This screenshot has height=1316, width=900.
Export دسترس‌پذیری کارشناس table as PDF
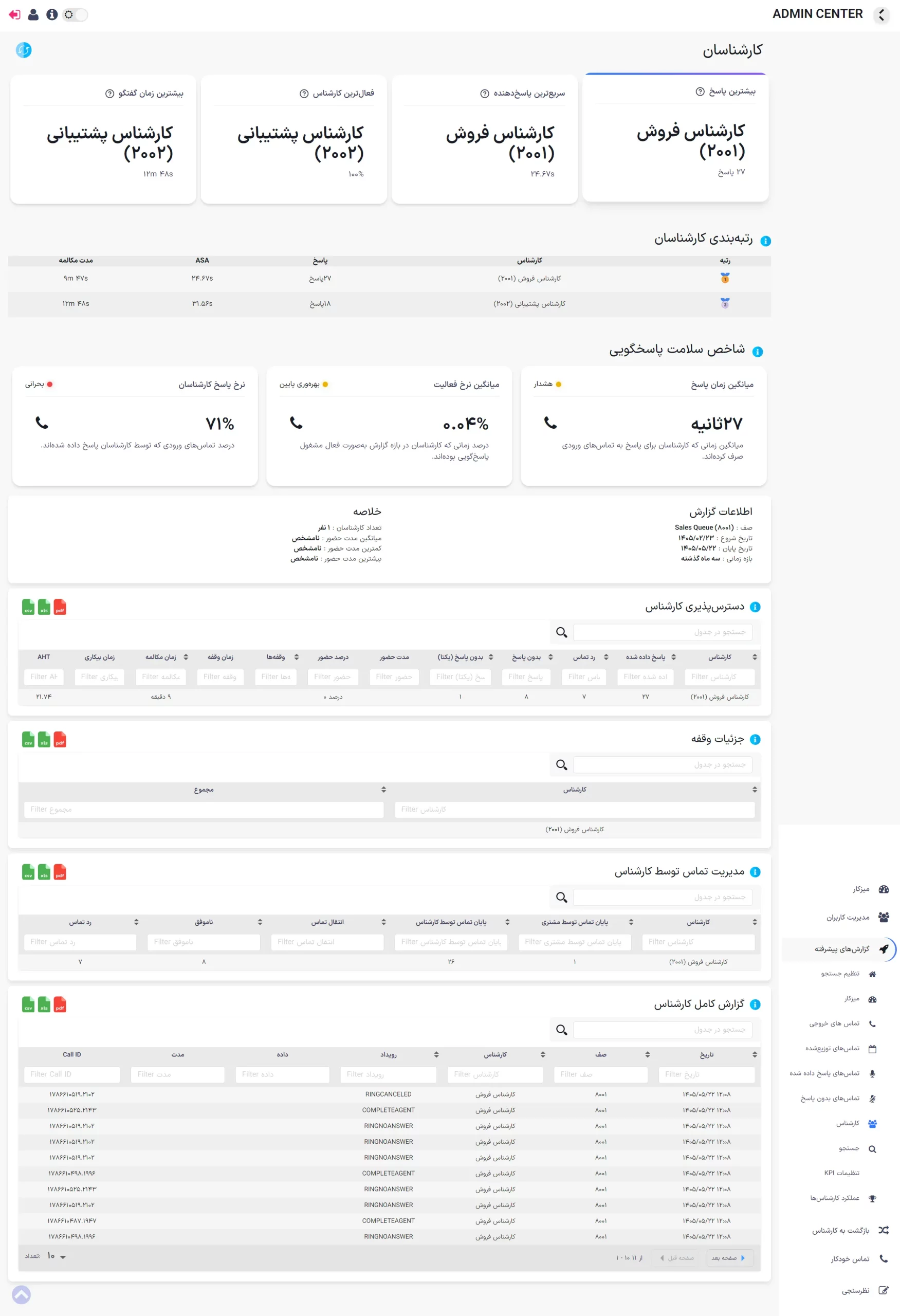click(60, 607)
